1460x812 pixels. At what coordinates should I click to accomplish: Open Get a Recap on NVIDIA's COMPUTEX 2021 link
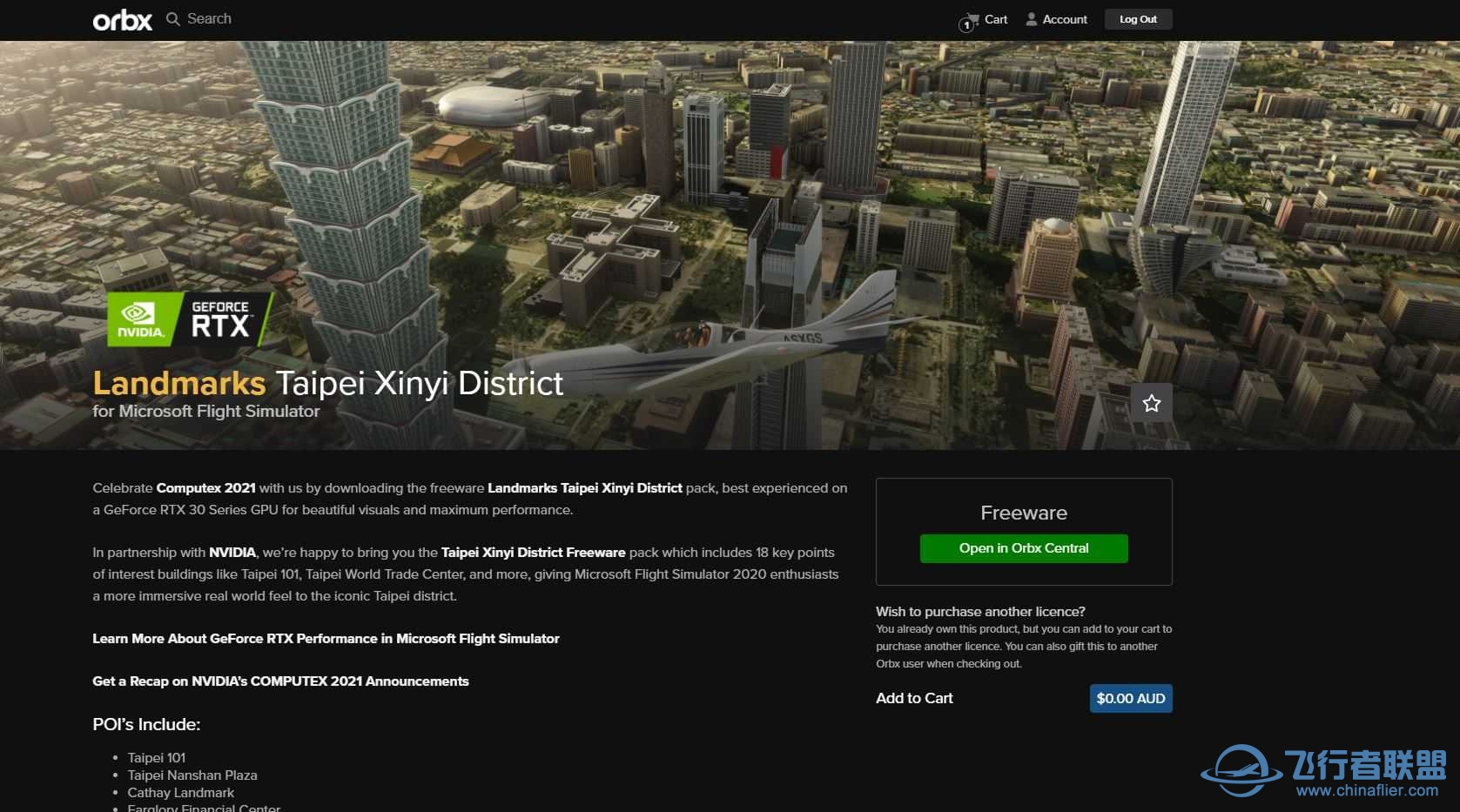click(x=280, y=681)
